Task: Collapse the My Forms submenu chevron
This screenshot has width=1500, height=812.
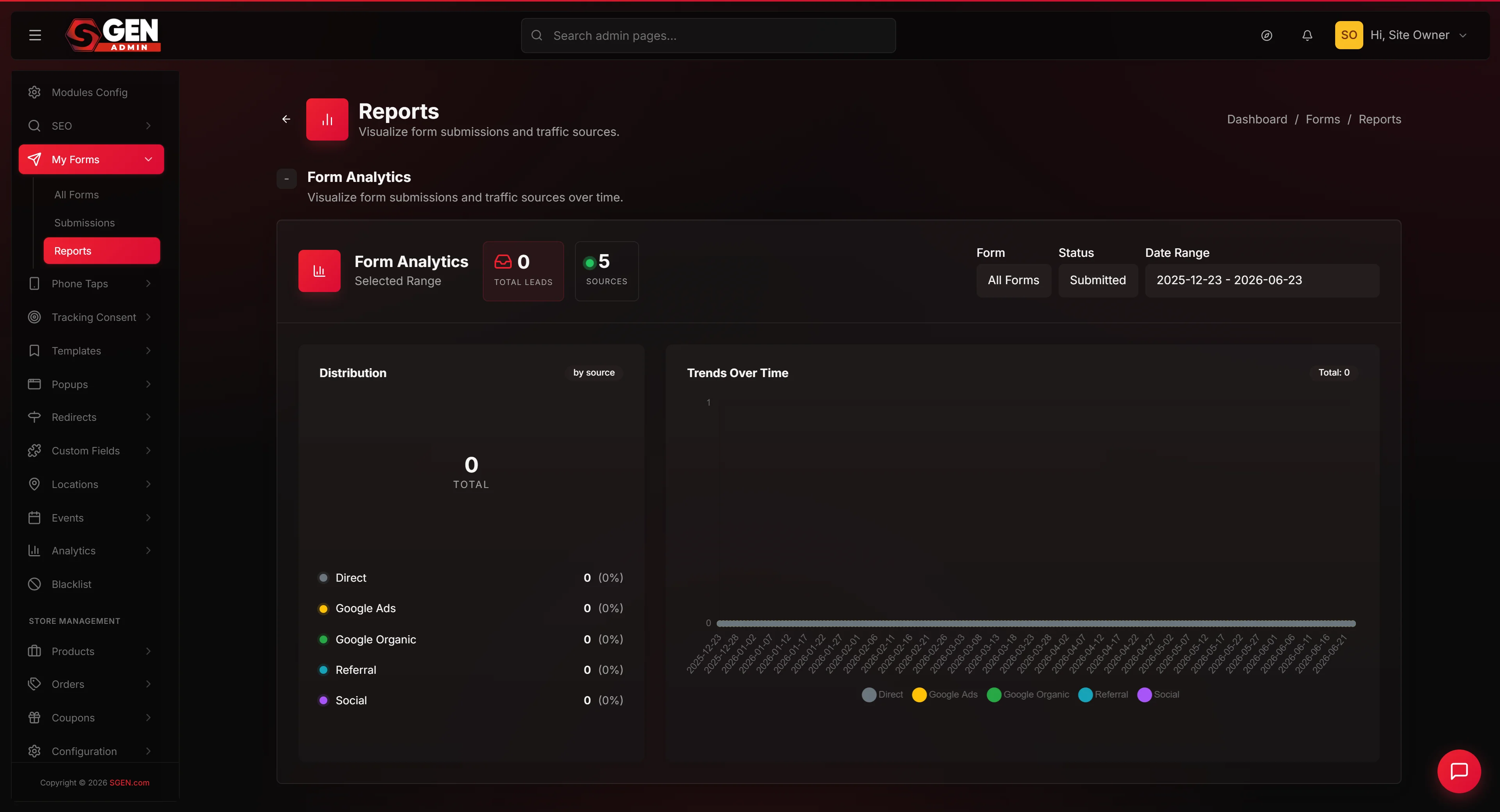Action: (x=148, y=160)
